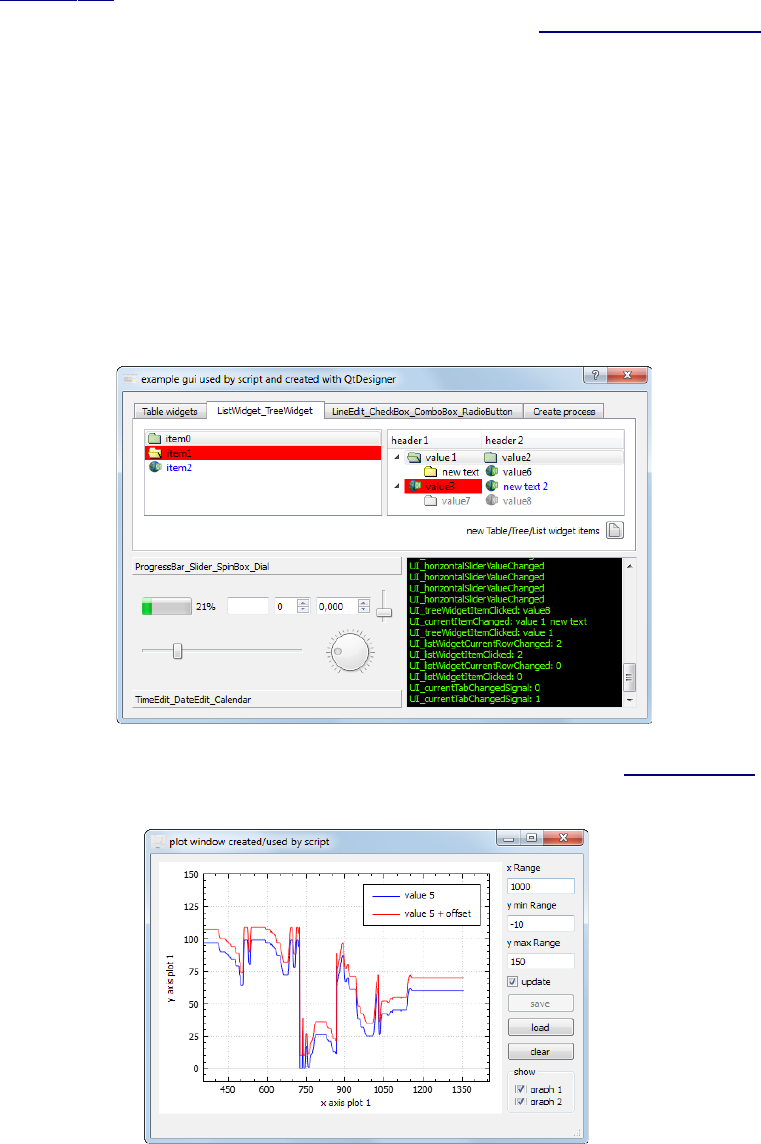Click the log output scrollbar up arrow
The image size is (761, 1144).
pyautogui.click(x=630, y=565)
